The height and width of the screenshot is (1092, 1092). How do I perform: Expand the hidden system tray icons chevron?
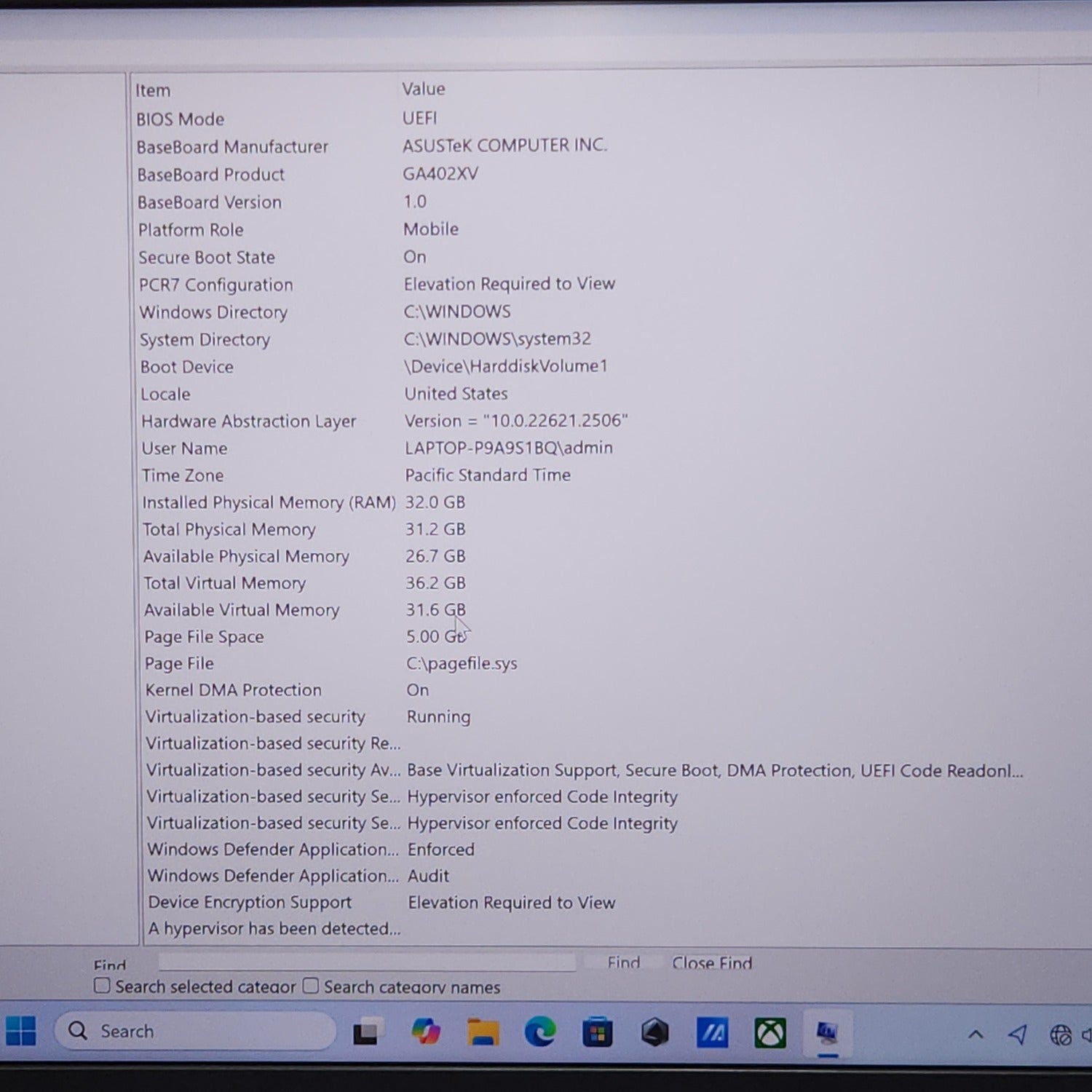click(x=976, y=1034)
